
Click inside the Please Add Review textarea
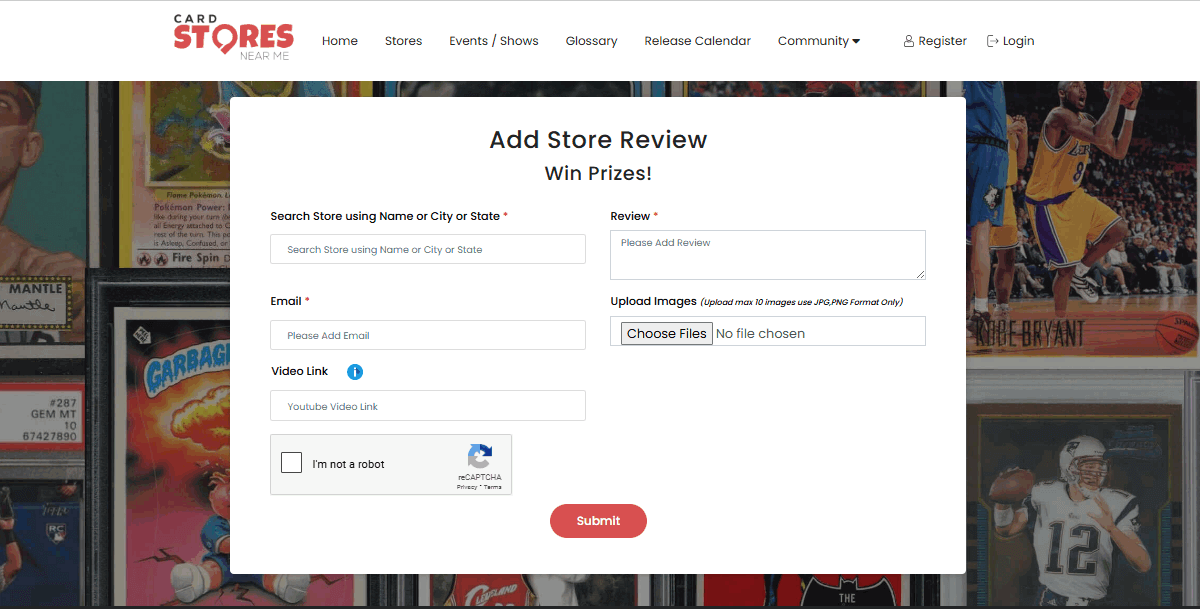(x=767, y=254)
